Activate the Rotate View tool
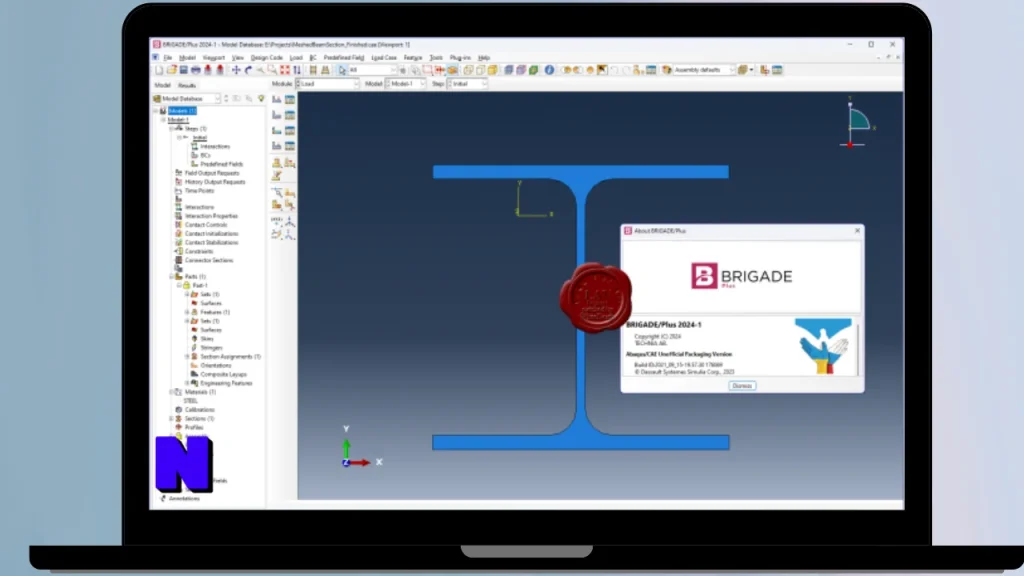Image resolution: width=1024 pixels, height=576 pixels. tap(248, 70)
